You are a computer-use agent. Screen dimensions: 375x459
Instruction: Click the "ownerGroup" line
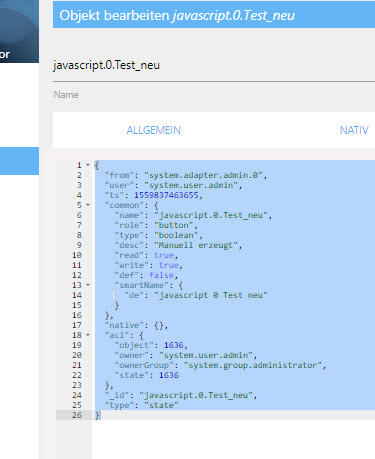[x=220, y=365]
